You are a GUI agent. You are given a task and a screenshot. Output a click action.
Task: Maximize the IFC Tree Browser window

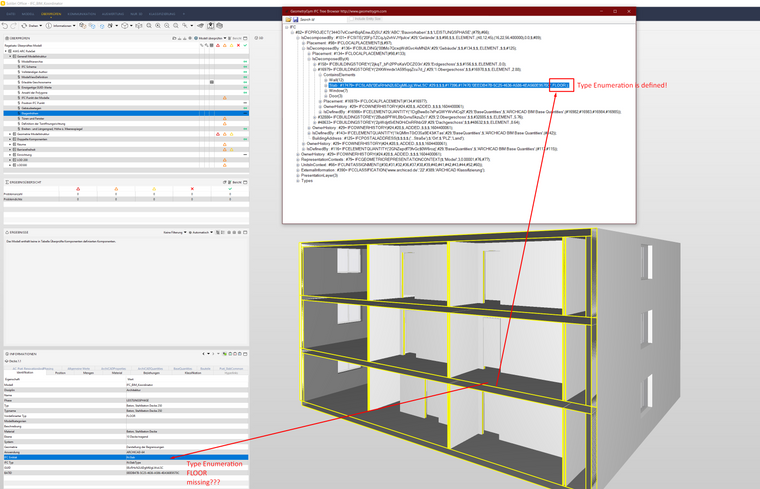coord(615,11)
